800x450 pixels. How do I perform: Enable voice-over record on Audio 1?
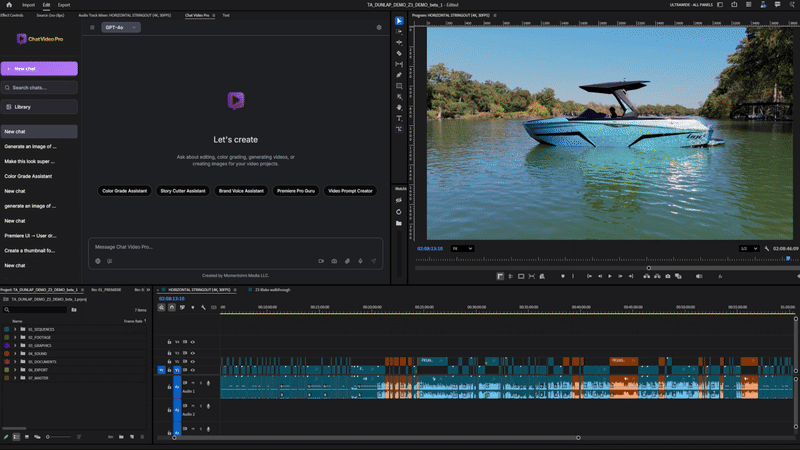click(x=208, y=383)
